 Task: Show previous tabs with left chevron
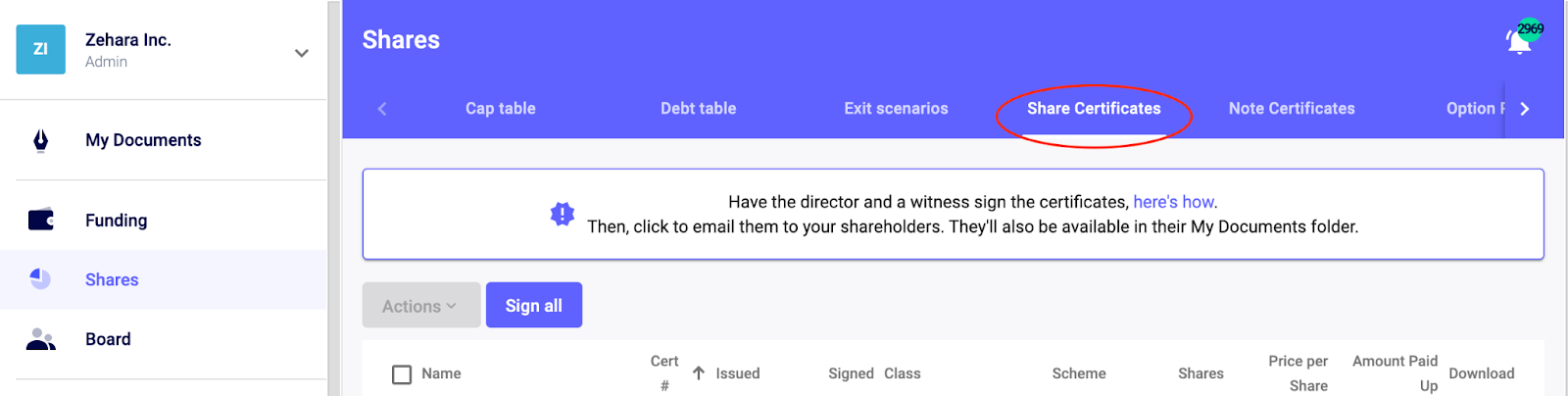pyautogui.click(x=382, y=109)
